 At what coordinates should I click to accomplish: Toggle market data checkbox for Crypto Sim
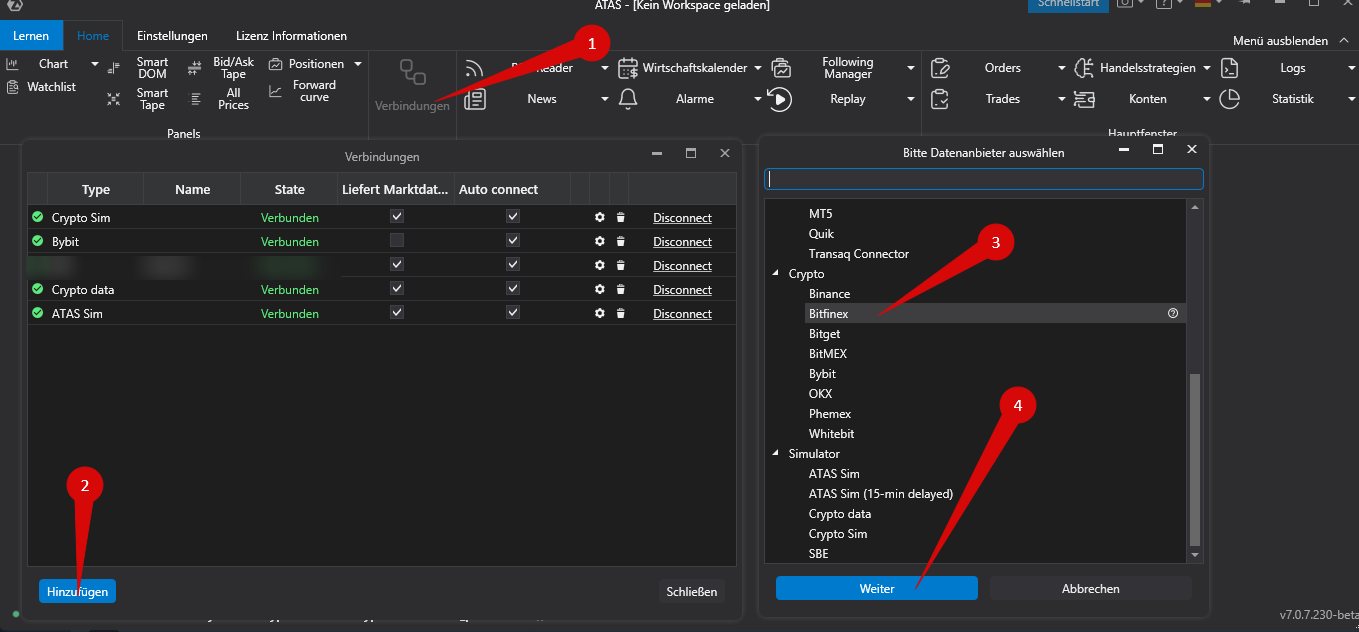pyautogui.click(x=397, y=216)
